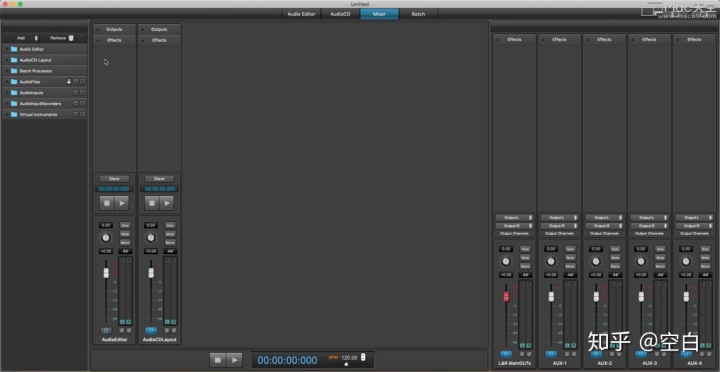Toggle the power button on AudioCDLayout strip
The image size is (720, 372).
tap(151, 330)
